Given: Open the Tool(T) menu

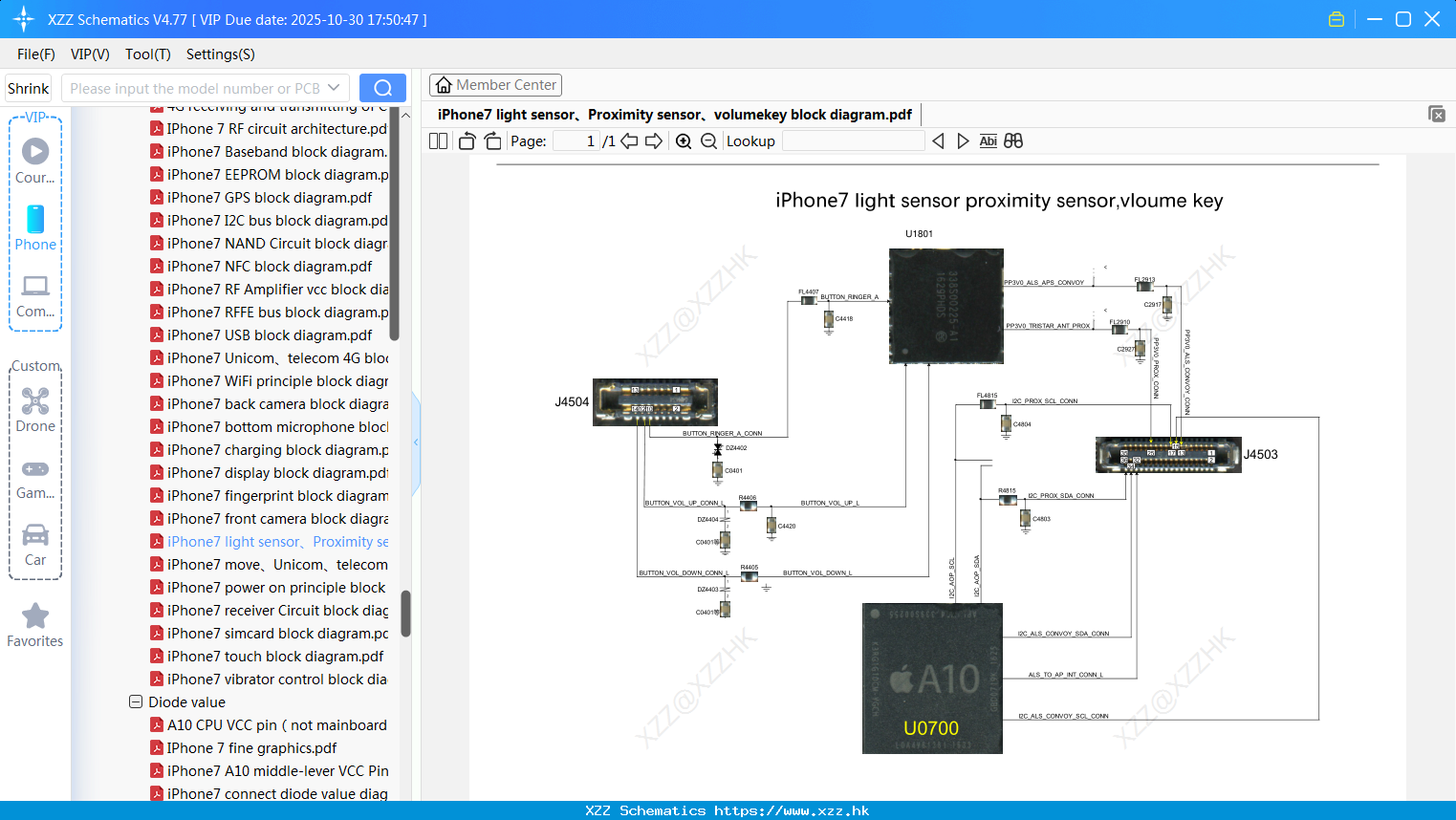Looking at the screenshot, I should point(148,54).
